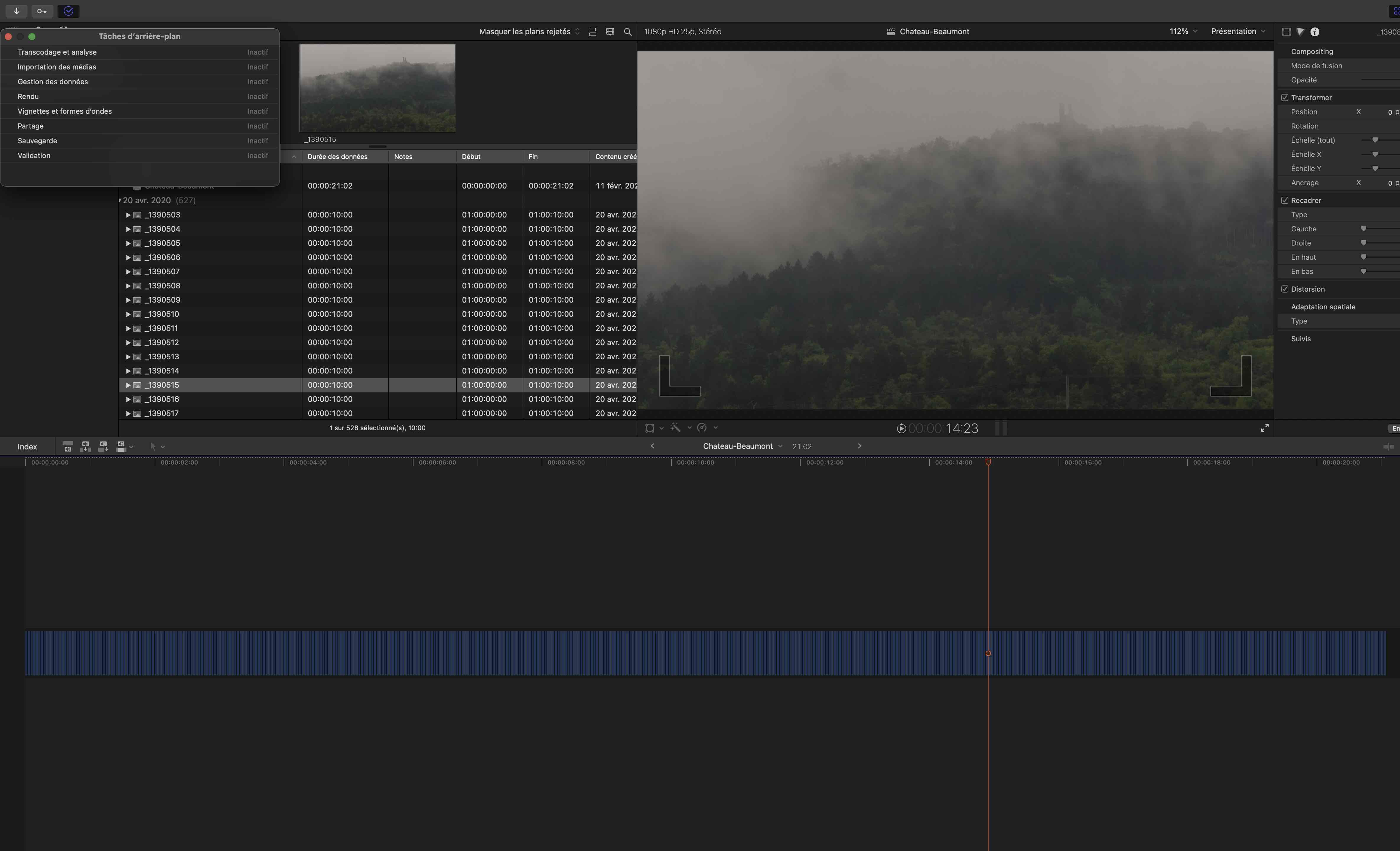Open the Masquer les plans rejetés filter dropdown

point(530,32)
